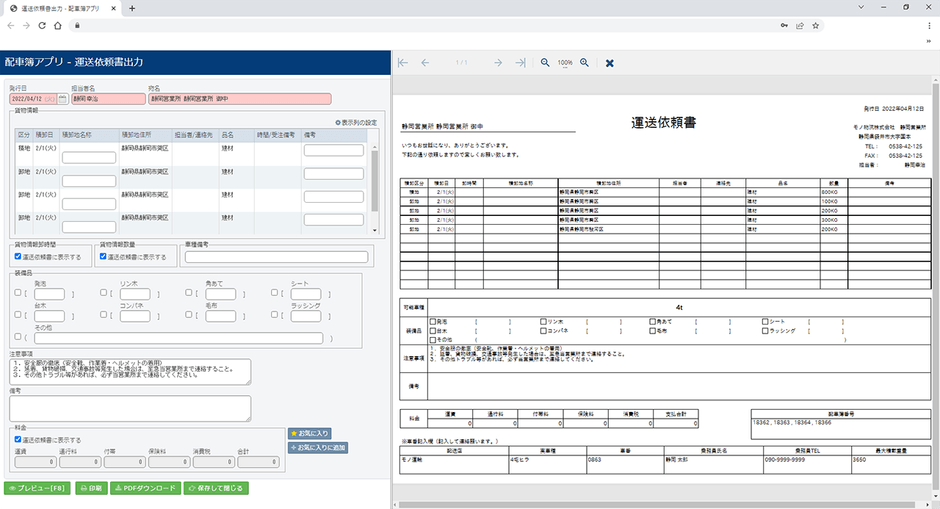The width and height of the screenshot is (940, 509).
Task: Bookmark this page with the star icon
Action: [x=818, y=25]
